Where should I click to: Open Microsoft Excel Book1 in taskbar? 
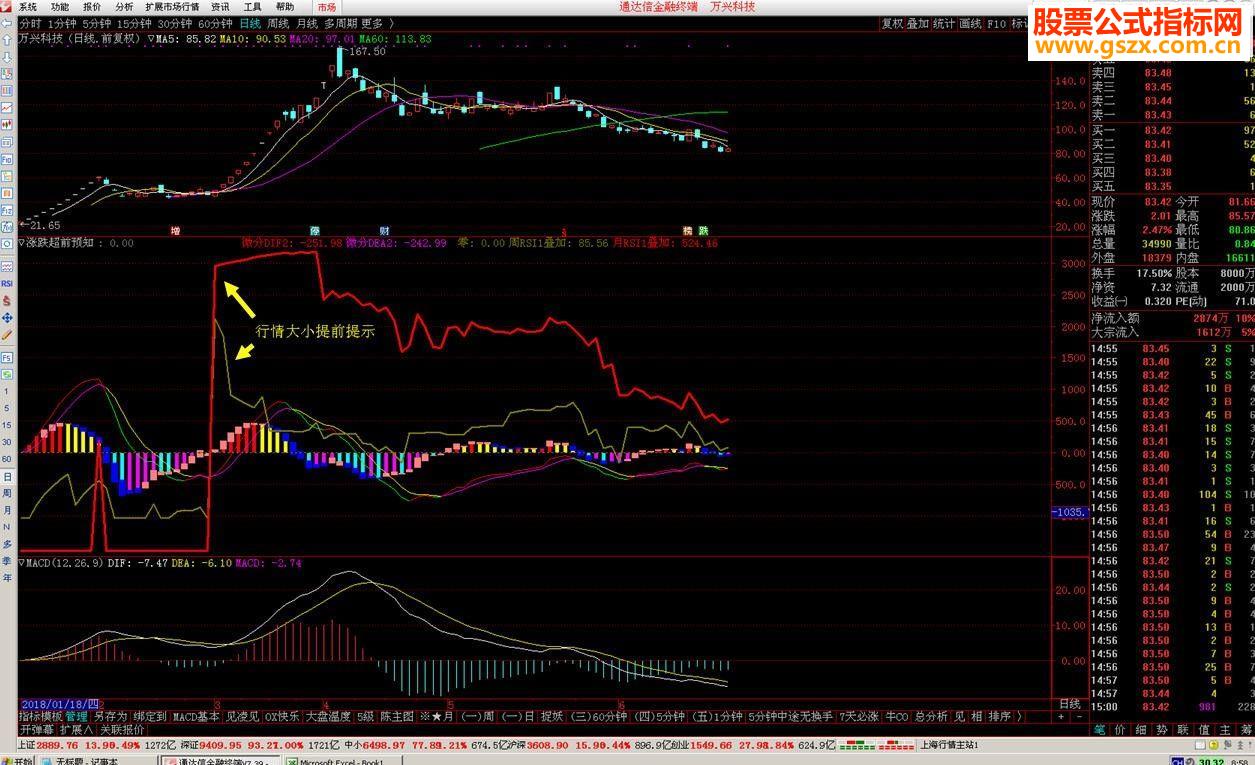pos(341,761)
